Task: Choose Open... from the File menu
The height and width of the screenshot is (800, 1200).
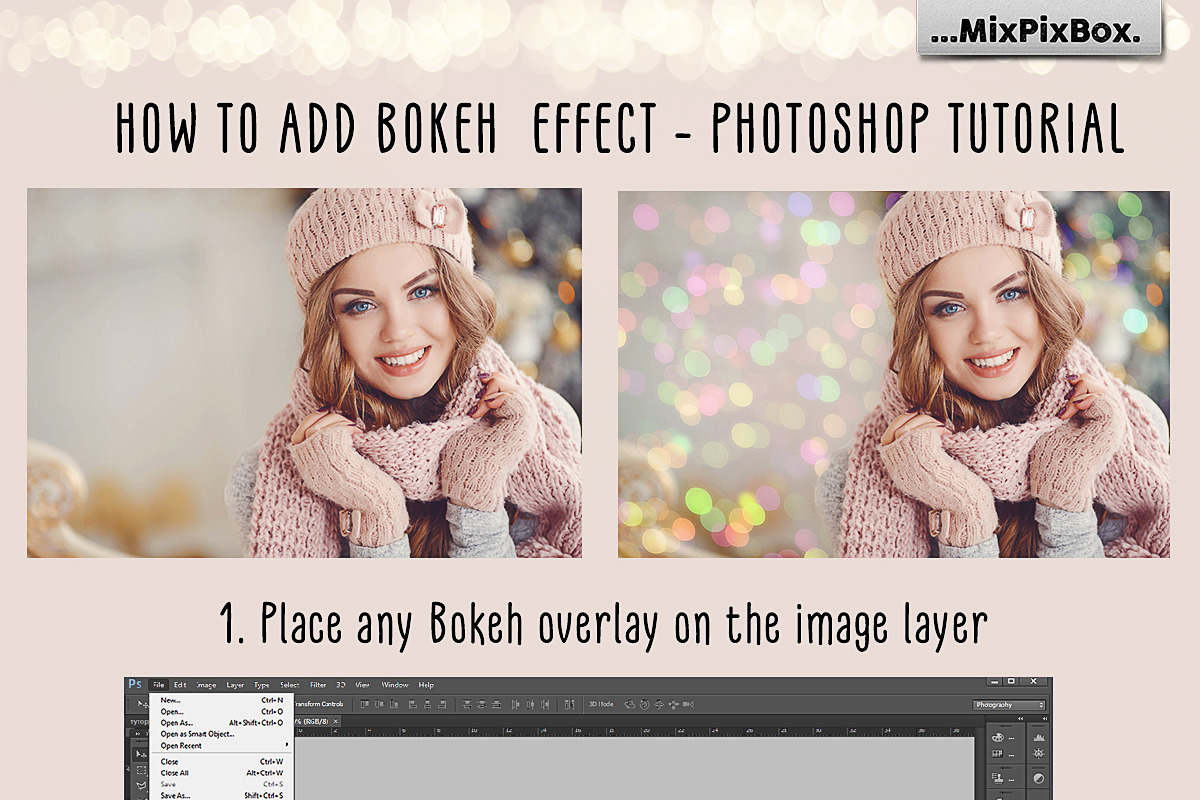Action: pyautogui.click(x=221, y=712)
